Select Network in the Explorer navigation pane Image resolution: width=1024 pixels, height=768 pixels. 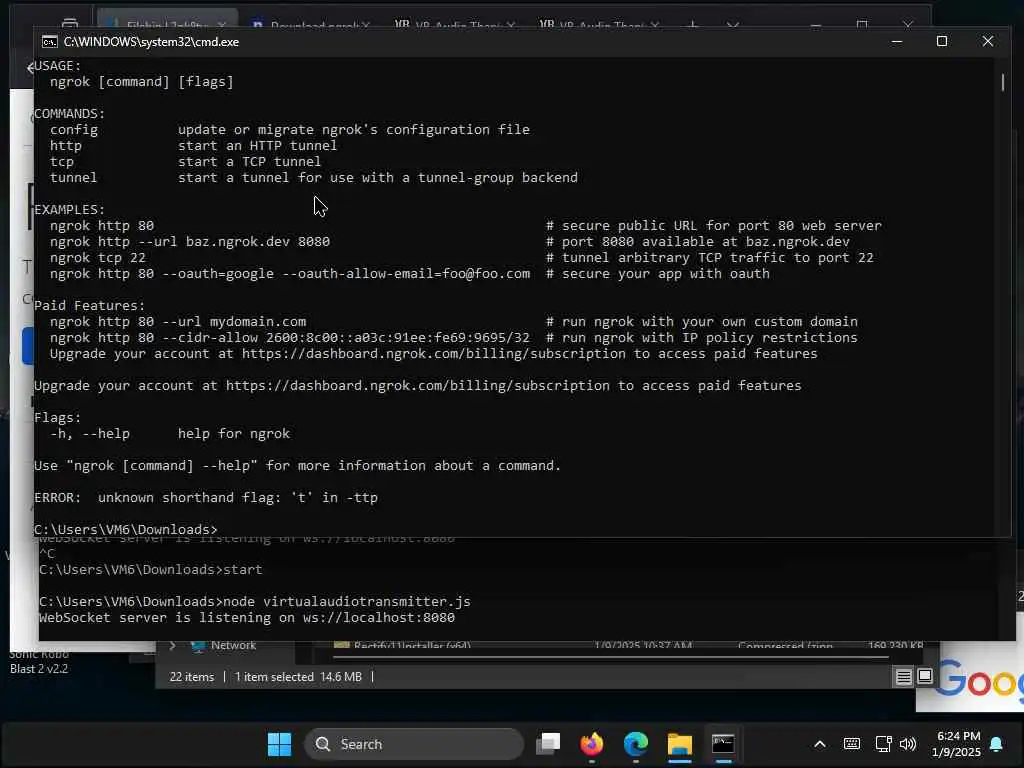(233, 646)
